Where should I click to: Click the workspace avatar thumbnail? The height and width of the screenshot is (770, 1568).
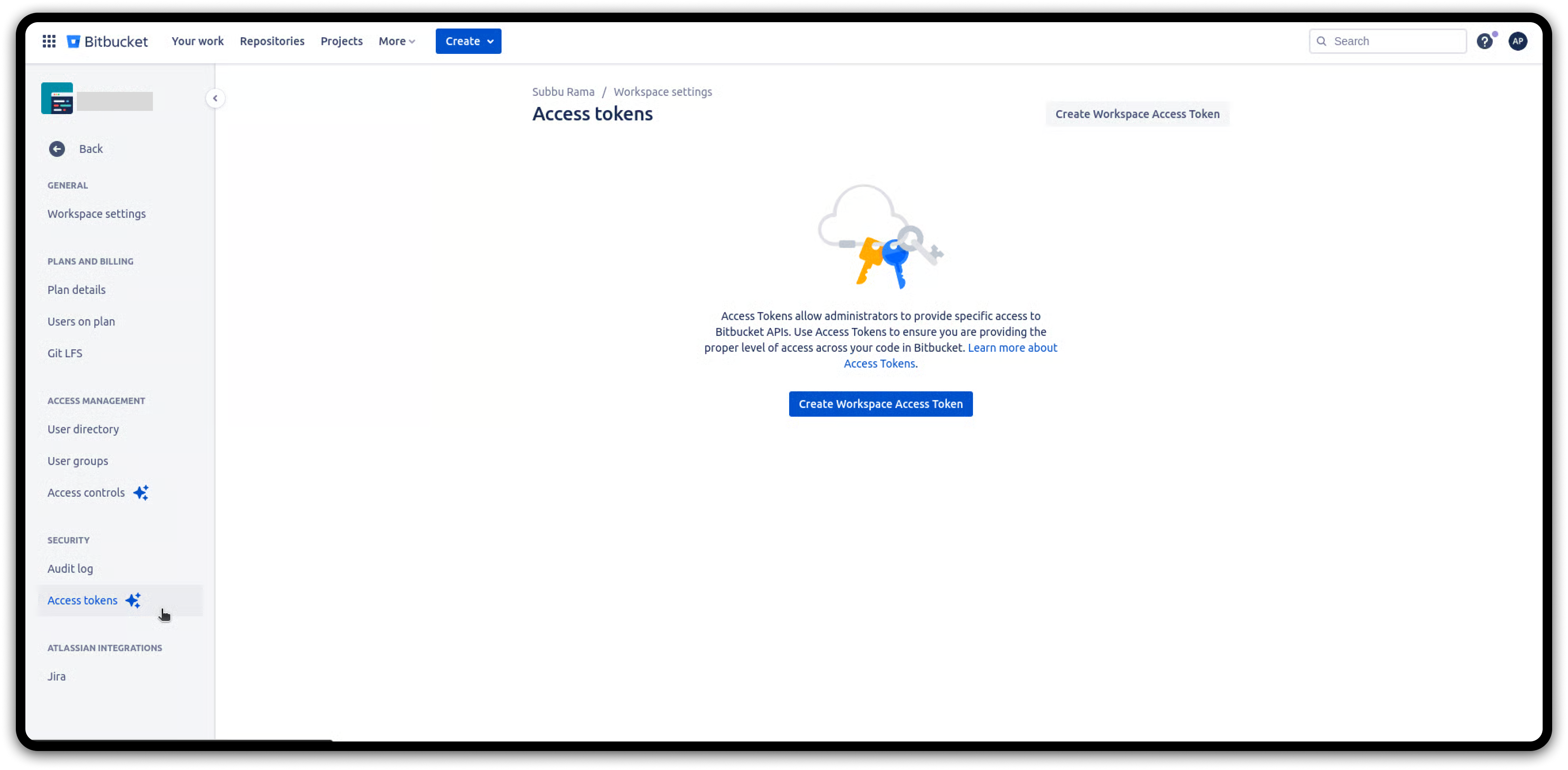pyautogui.click(x=57, y=99)
